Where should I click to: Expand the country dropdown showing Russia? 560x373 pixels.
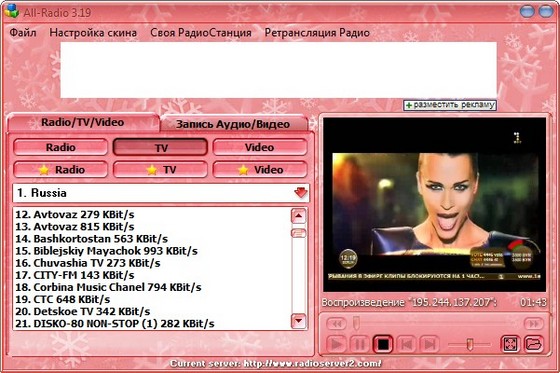(x=300, y=193)
